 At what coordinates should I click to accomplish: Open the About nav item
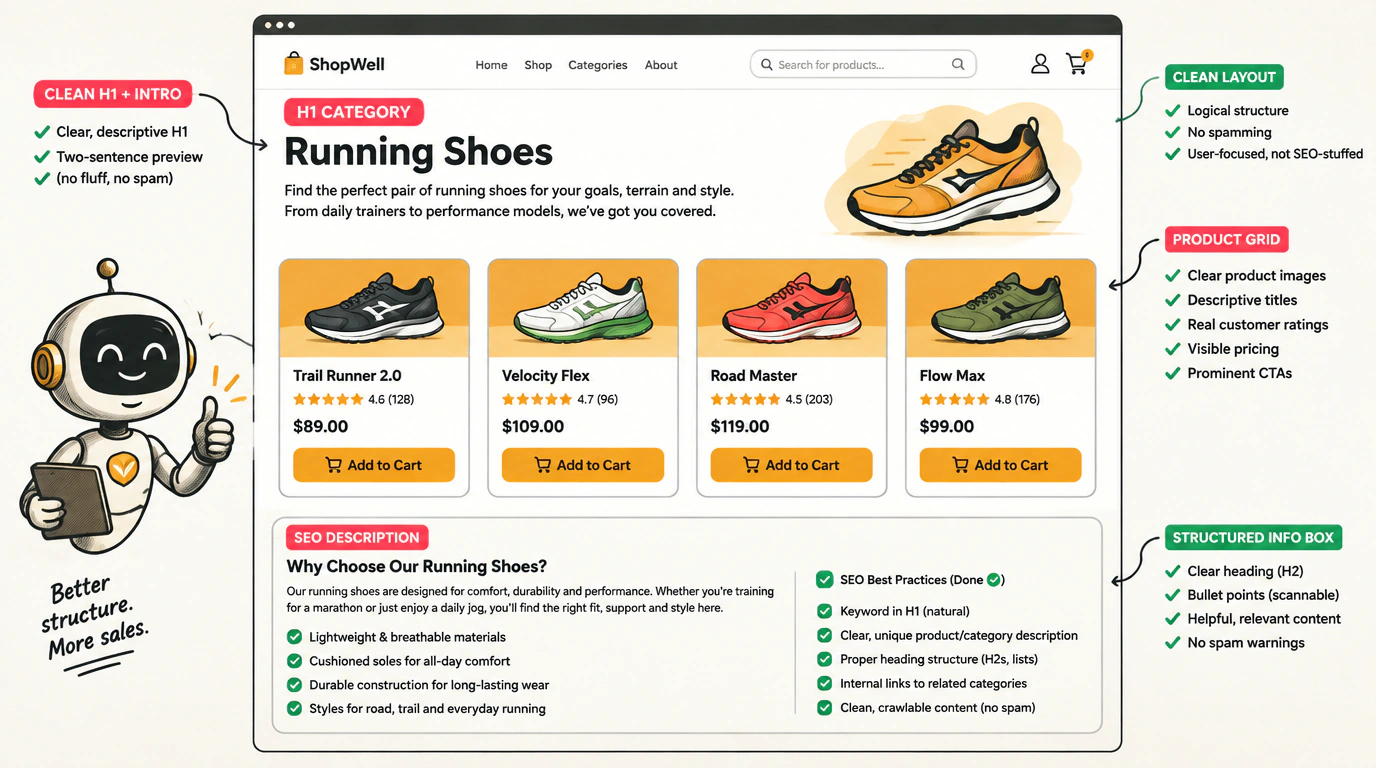pyautogui.click(x=661, y=65)
